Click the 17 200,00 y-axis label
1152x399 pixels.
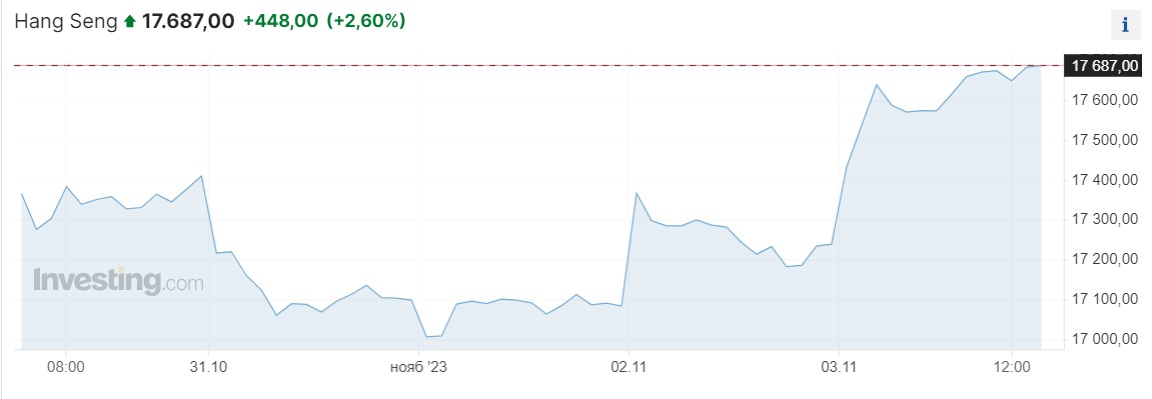(x=1104, y=259)
